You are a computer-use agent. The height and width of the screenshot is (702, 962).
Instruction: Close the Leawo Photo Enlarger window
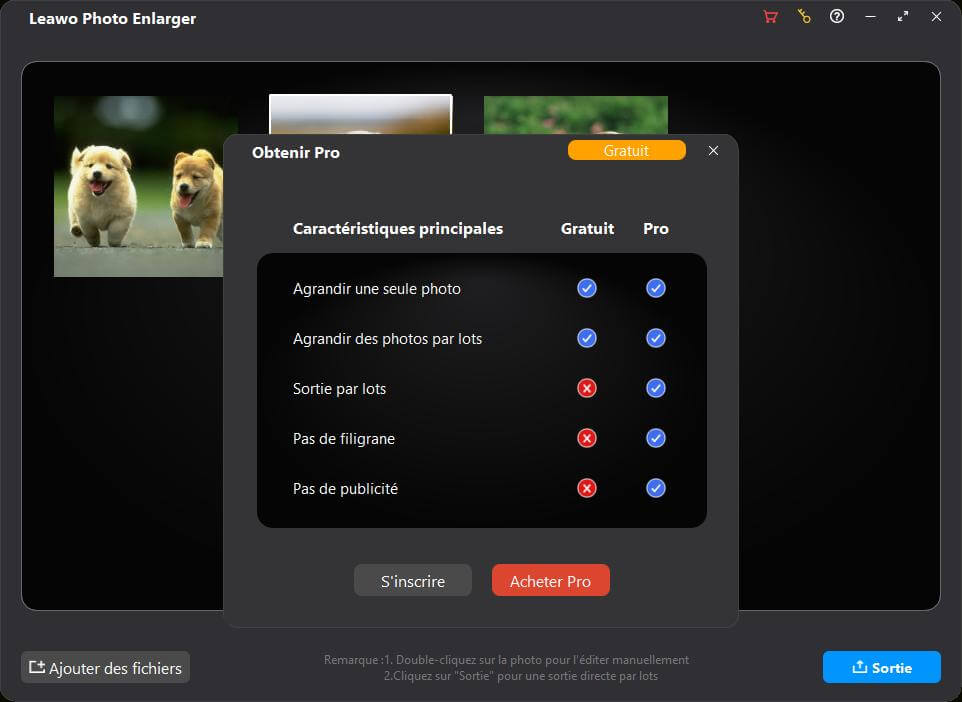[936, 17]
